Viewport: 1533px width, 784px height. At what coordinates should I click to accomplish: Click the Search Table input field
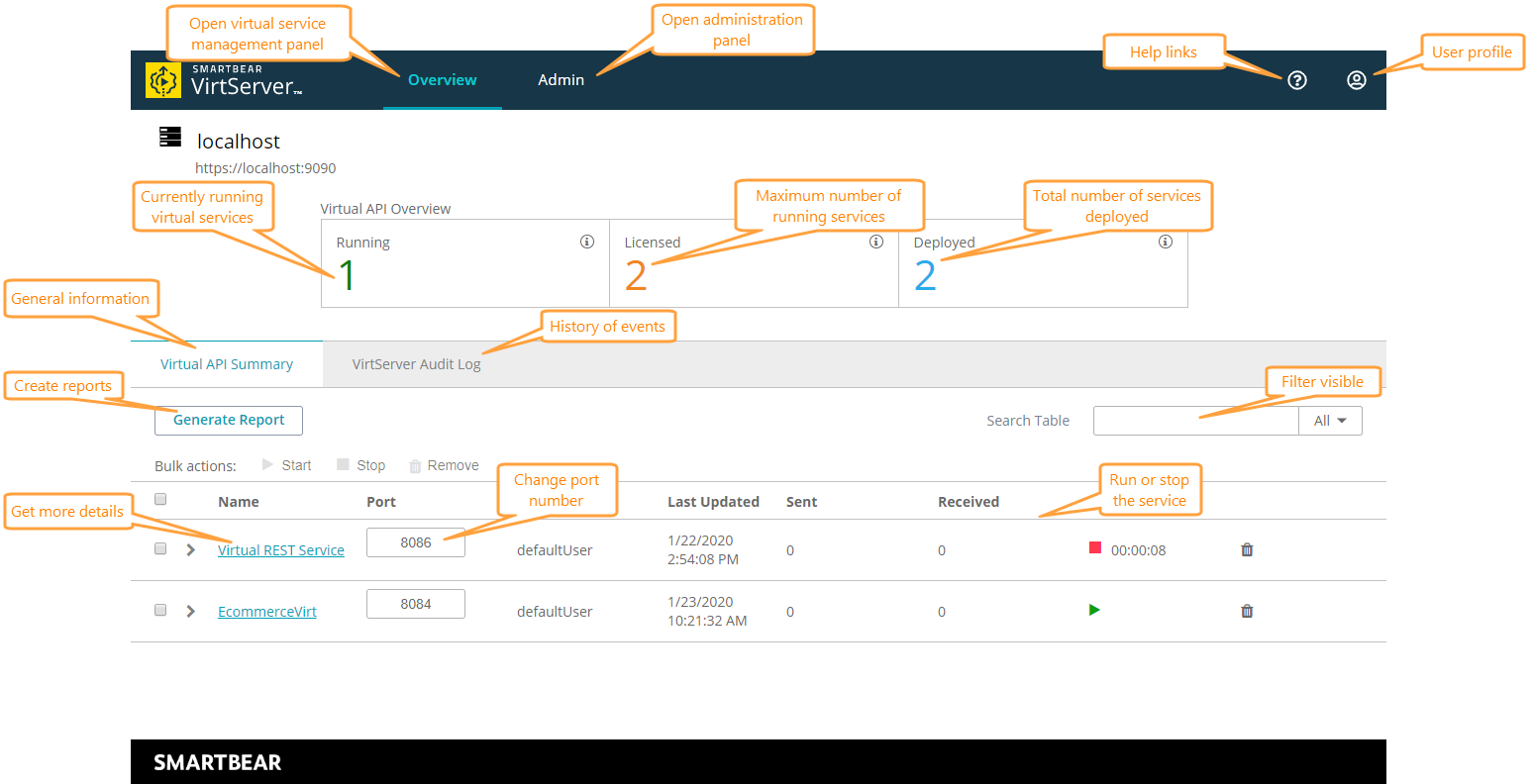(1195, 421)
